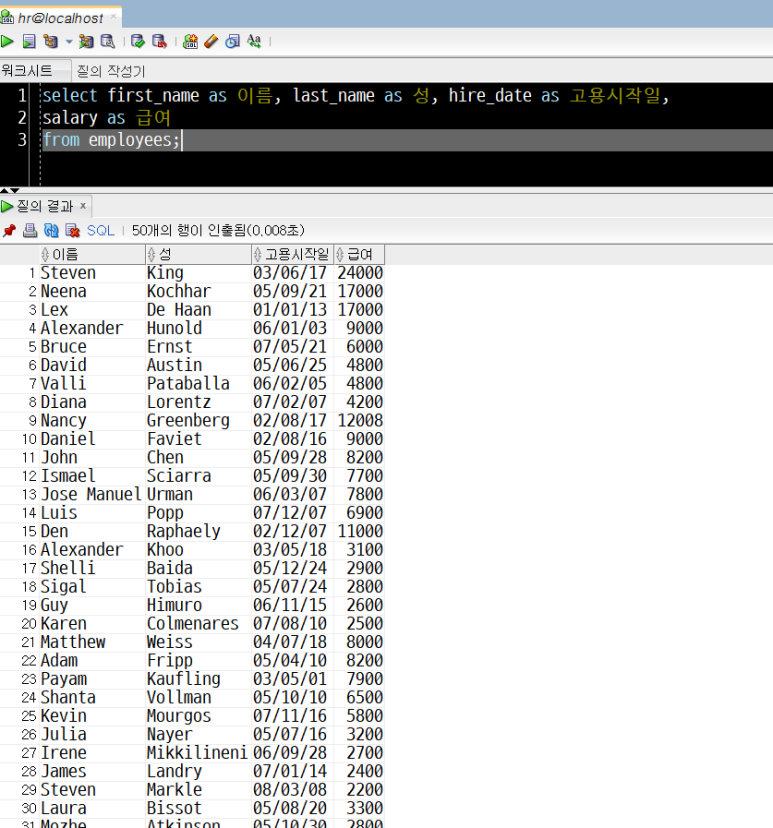Select cell 'Mourgos'
The height and width of the screenshot is (828, 773).
199,717
